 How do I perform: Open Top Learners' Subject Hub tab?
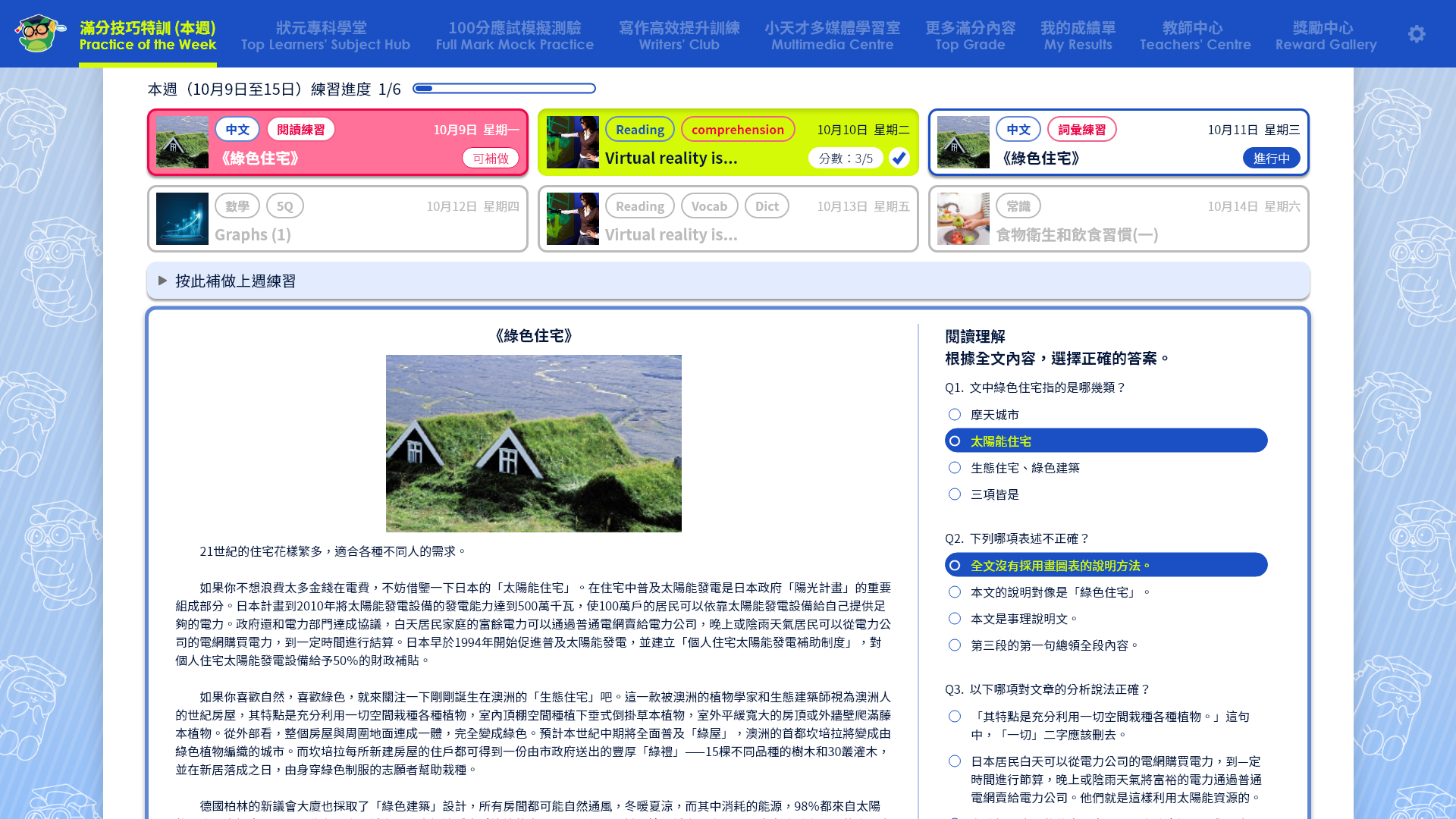(325, 36)
